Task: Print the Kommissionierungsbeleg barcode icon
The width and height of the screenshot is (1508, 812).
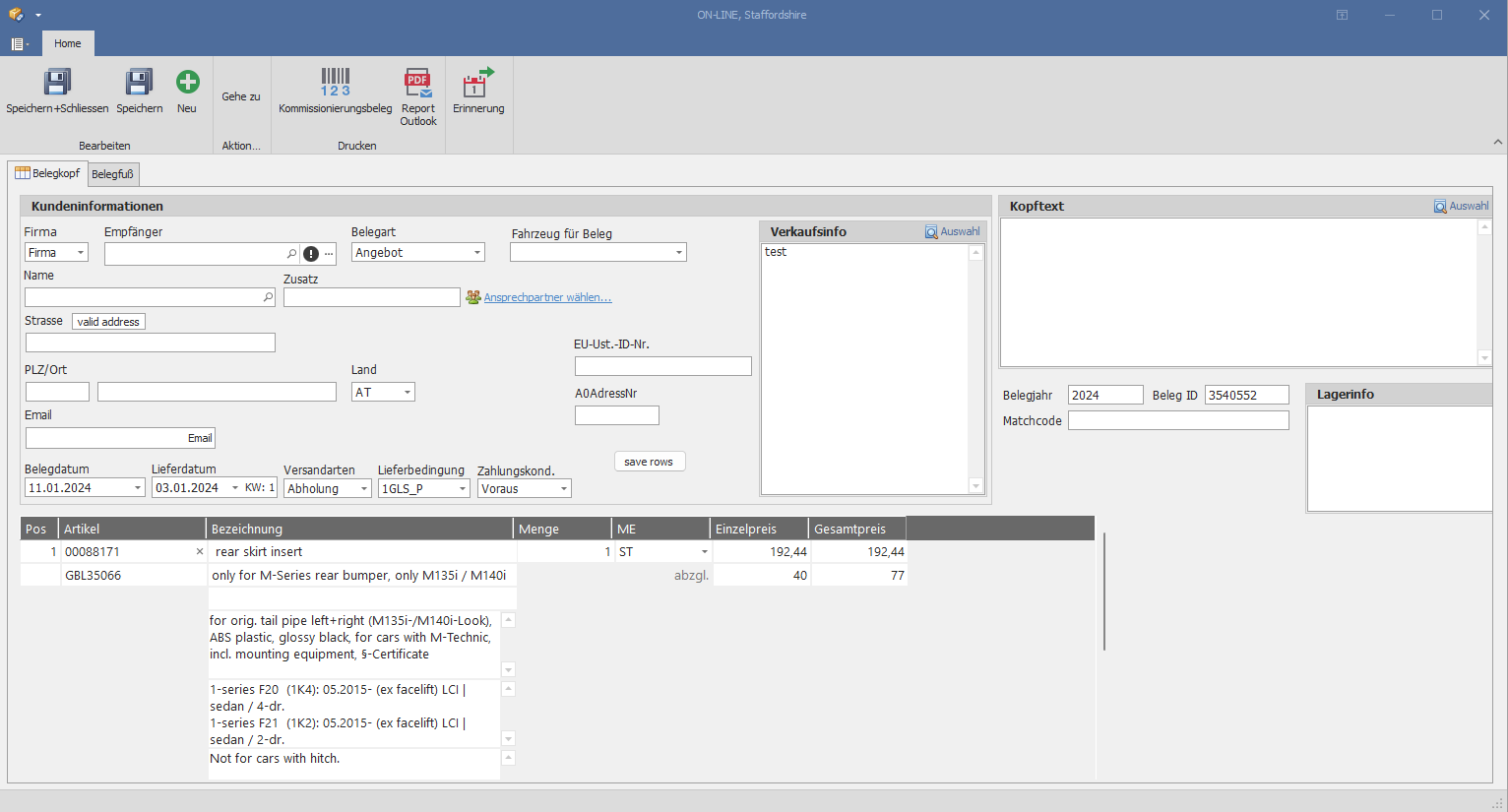Action: click(x=335, y=83)
